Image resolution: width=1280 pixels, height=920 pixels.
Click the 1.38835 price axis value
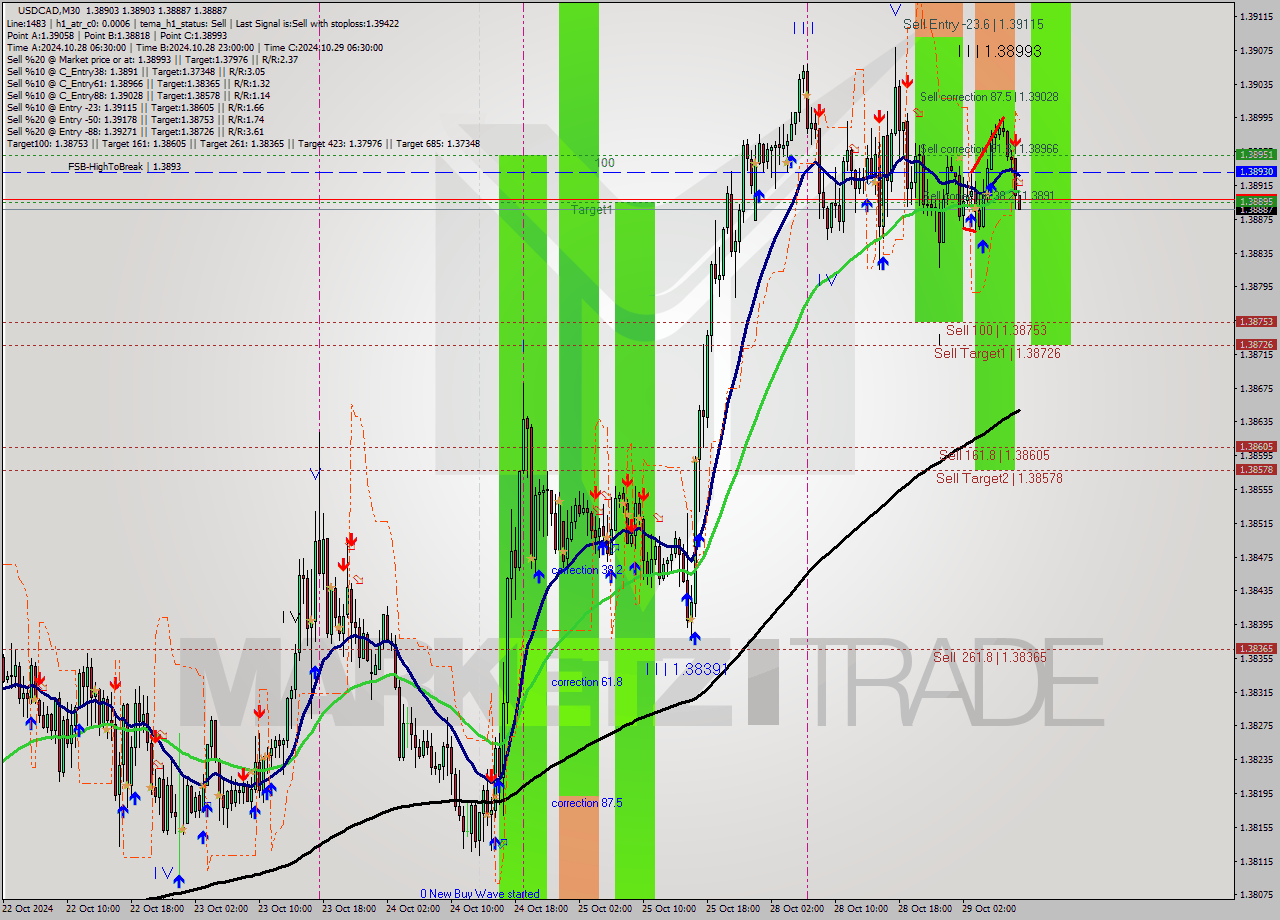coord(1256,253)
